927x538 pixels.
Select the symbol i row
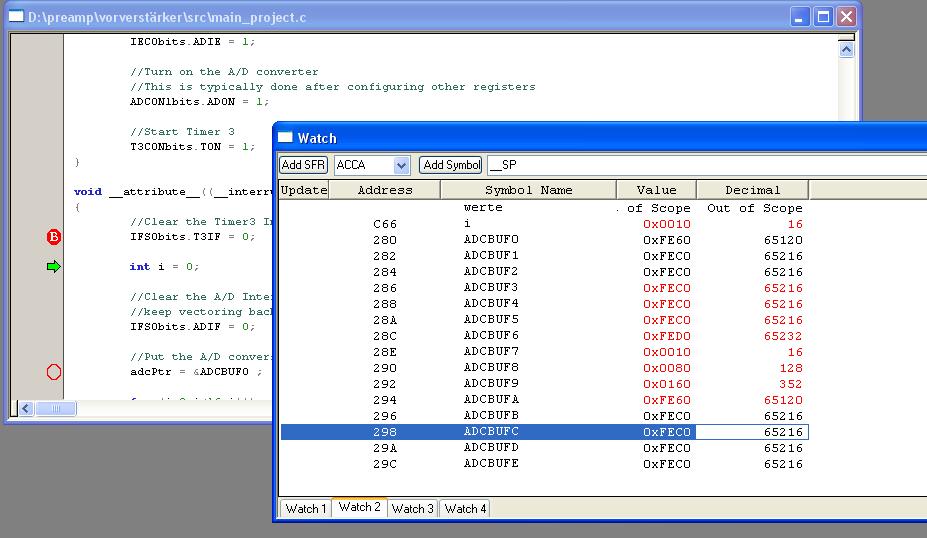[543, 224]
